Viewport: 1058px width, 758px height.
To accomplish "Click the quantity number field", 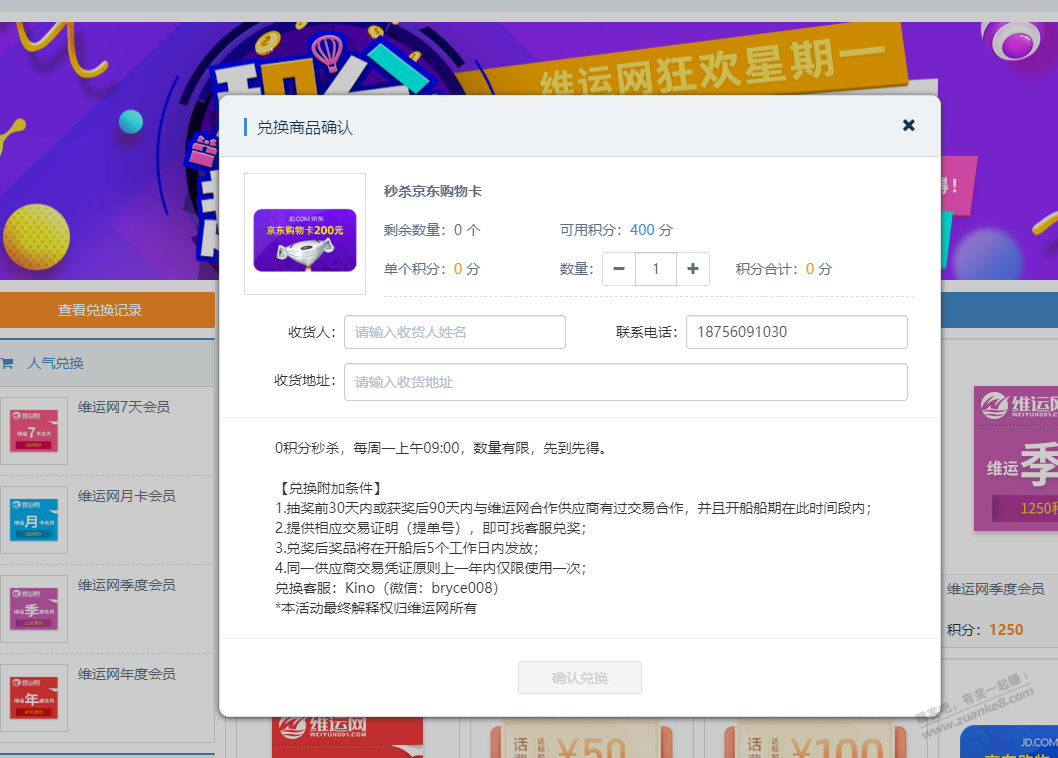I will click(656, 269).
